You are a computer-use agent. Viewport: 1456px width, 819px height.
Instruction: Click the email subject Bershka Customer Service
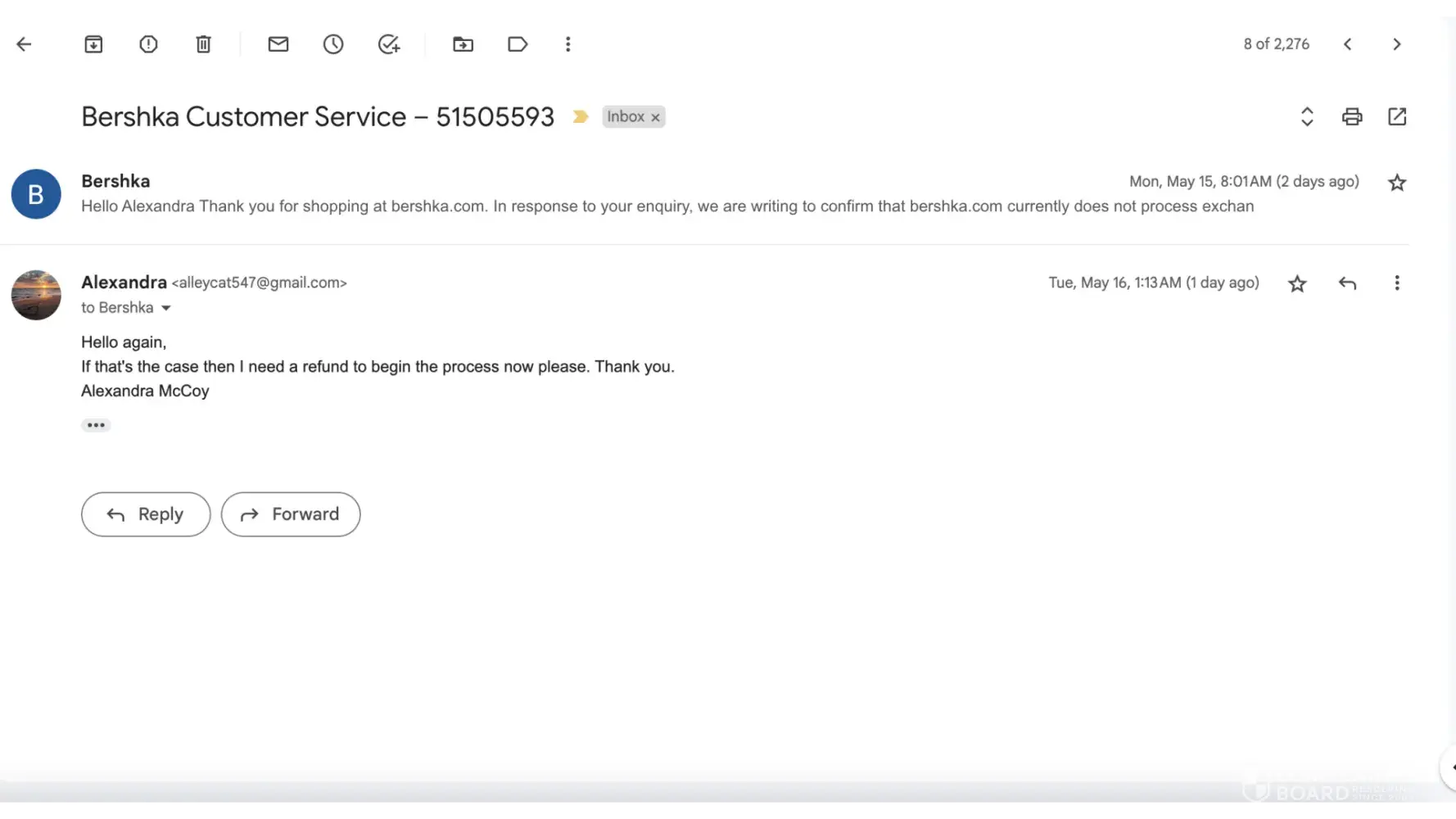point(318,117)
